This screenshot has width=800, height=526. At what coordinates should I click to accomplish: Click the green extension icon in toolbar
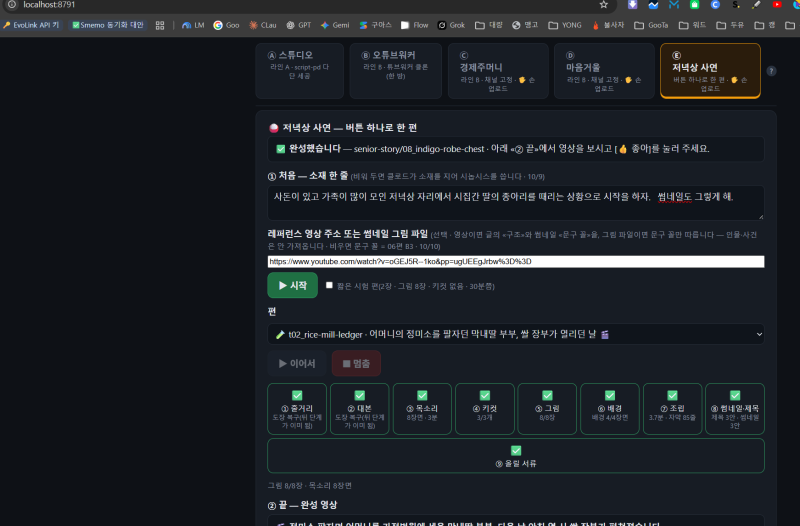click(x=694, y=5)
